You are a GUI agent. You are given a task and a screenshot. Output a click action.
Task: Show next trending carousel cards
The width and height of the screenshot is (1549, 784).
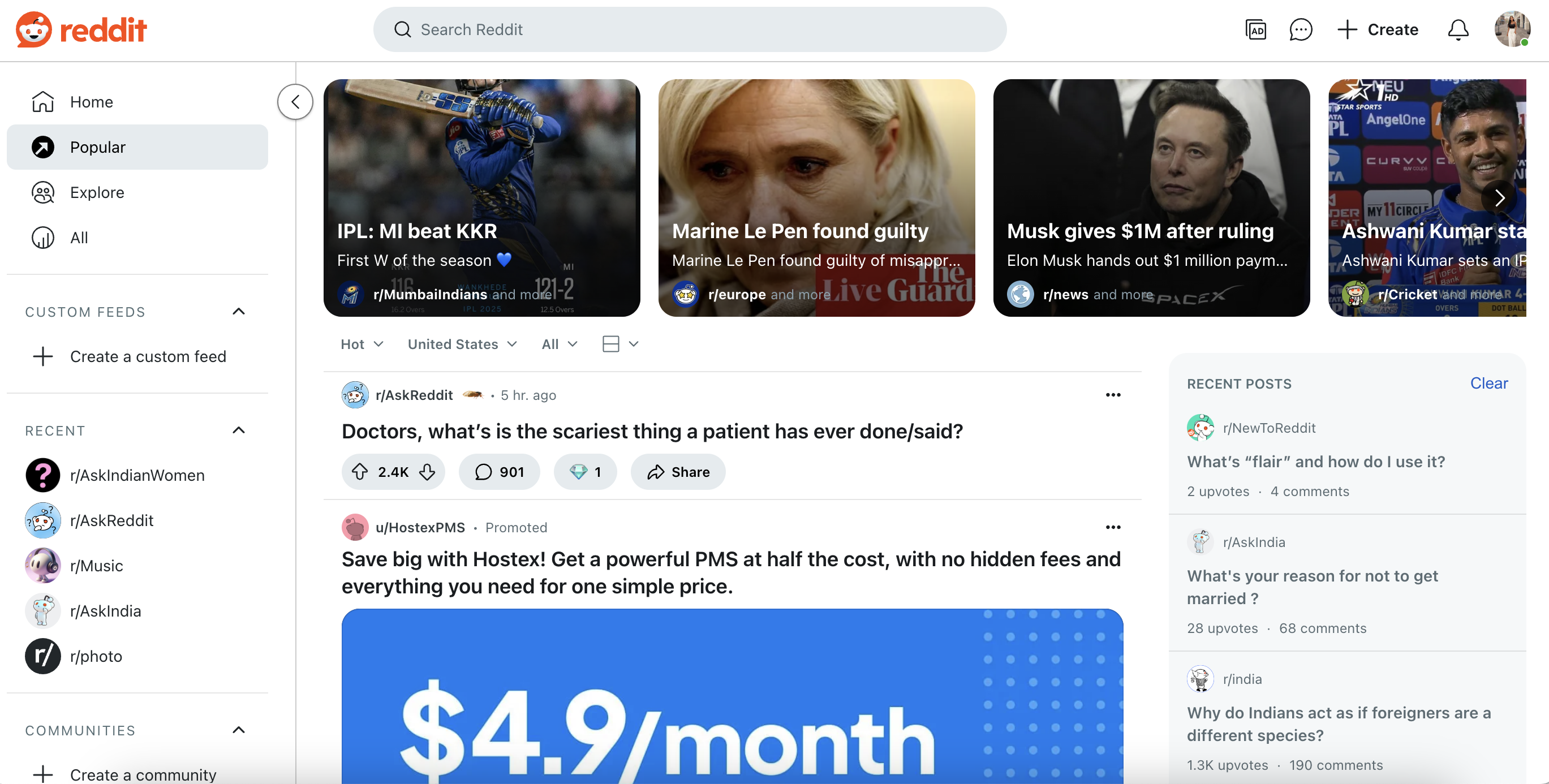click(x=1499, y=197)
